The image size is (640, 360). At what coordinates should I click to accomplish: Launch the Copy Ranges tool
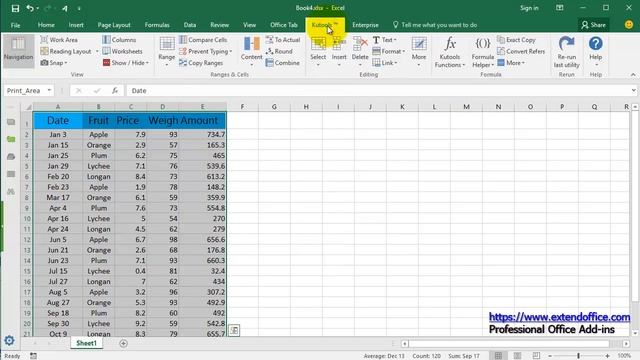[x=201, y=63]
